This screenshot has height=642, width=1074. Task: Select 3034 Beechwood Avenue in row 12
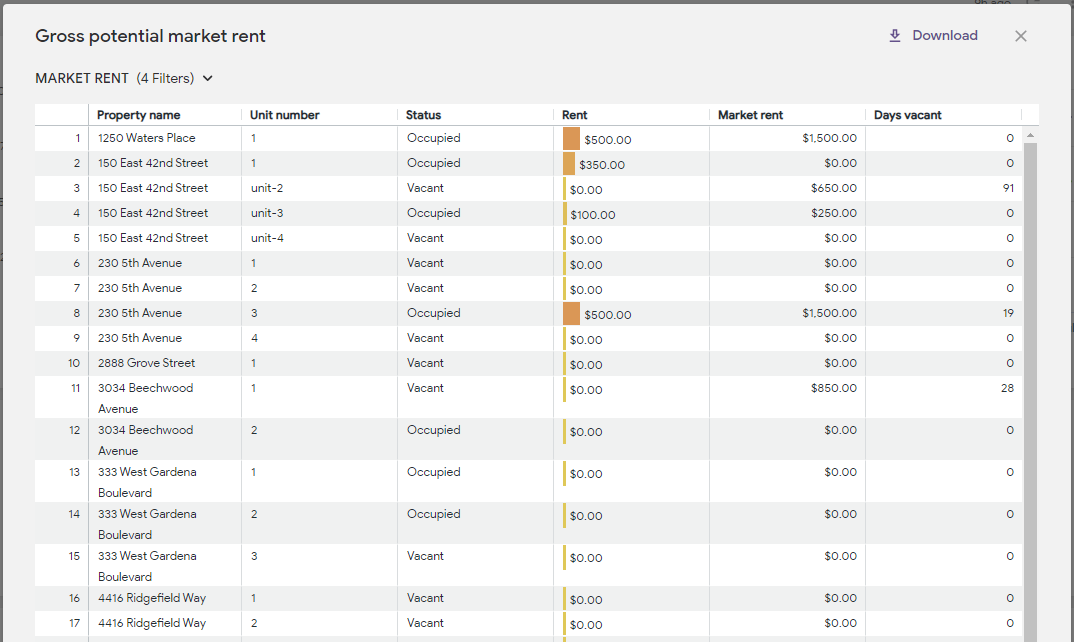(x=164, y=439)
